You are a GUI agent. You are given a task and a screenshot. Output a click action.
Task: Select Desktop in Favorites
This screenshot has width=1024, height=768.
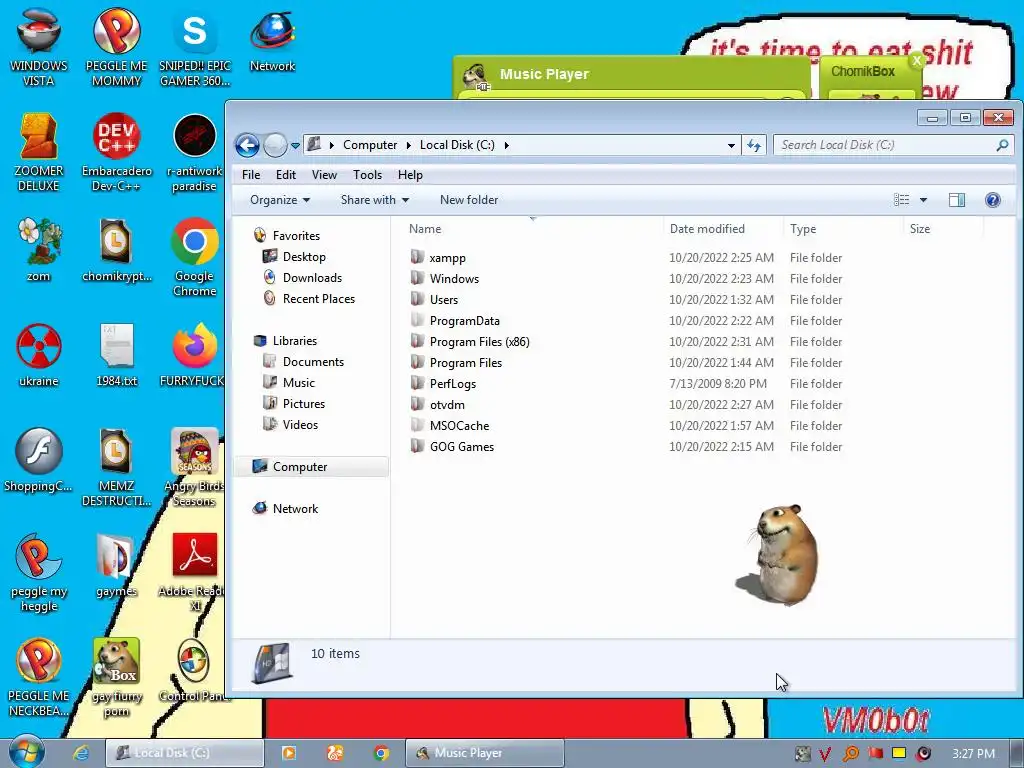pos(304,257)
